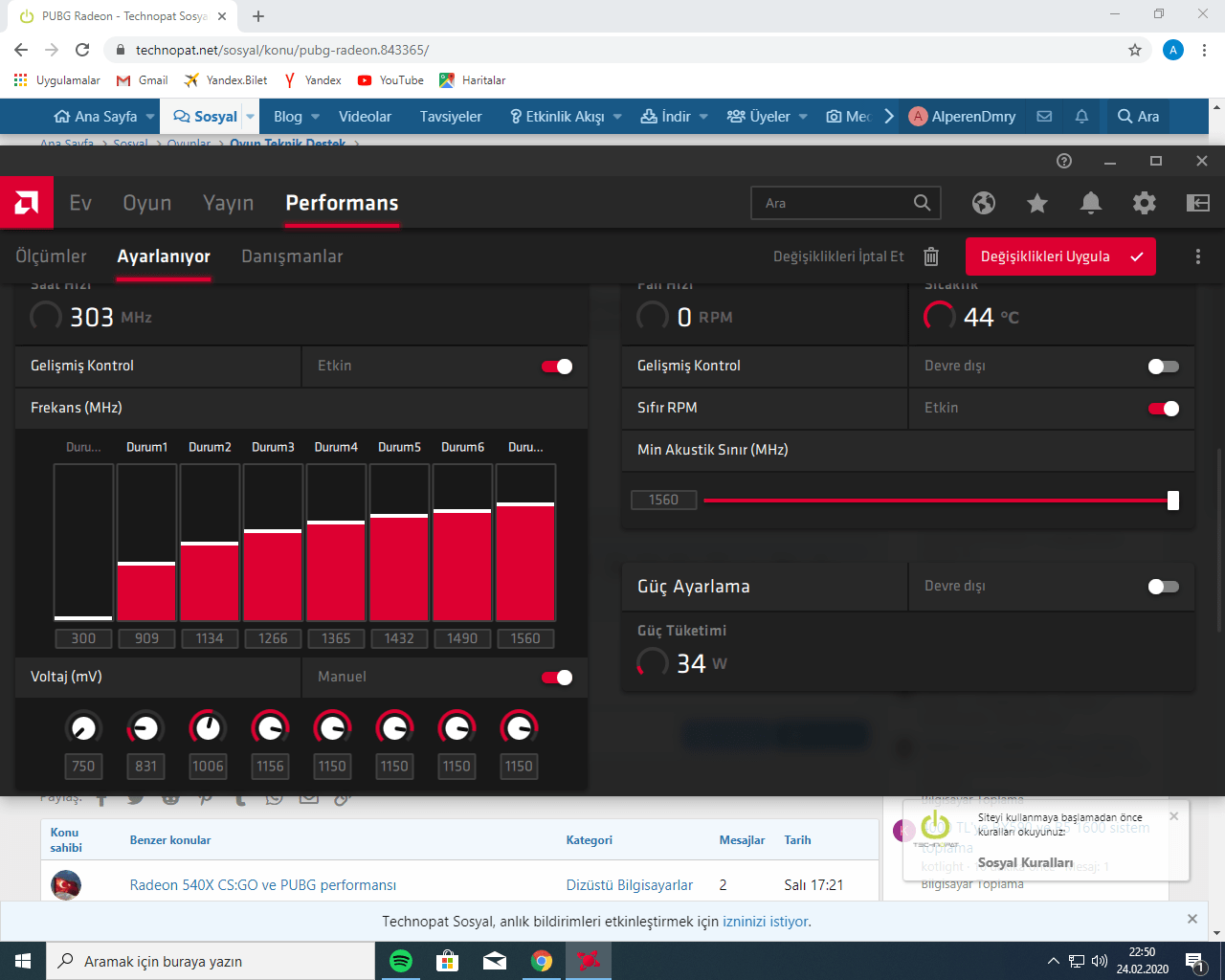Open the volume control in the system tray
The width and height of the screenshot is (1225, 980).
coord(1099,961)
